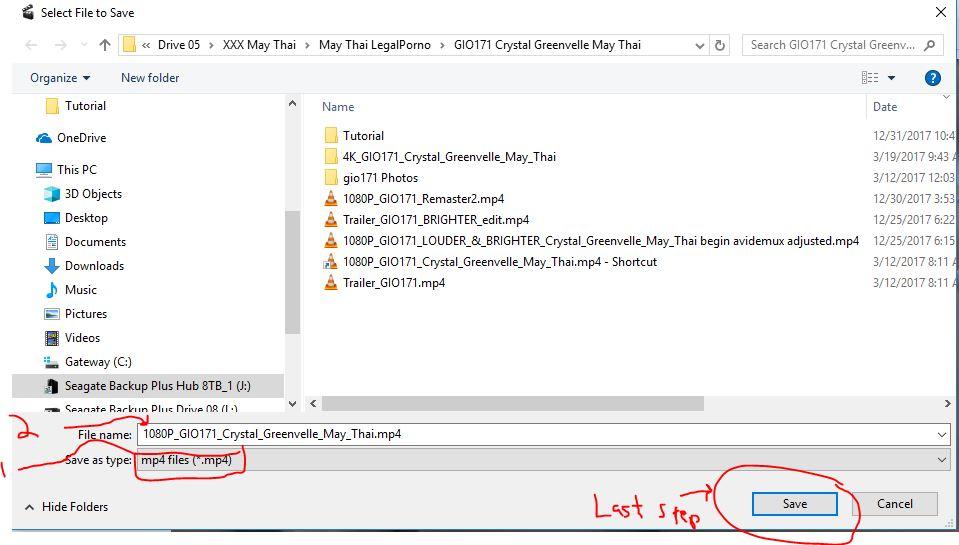Sort files by the Name column header

[339, 107]
